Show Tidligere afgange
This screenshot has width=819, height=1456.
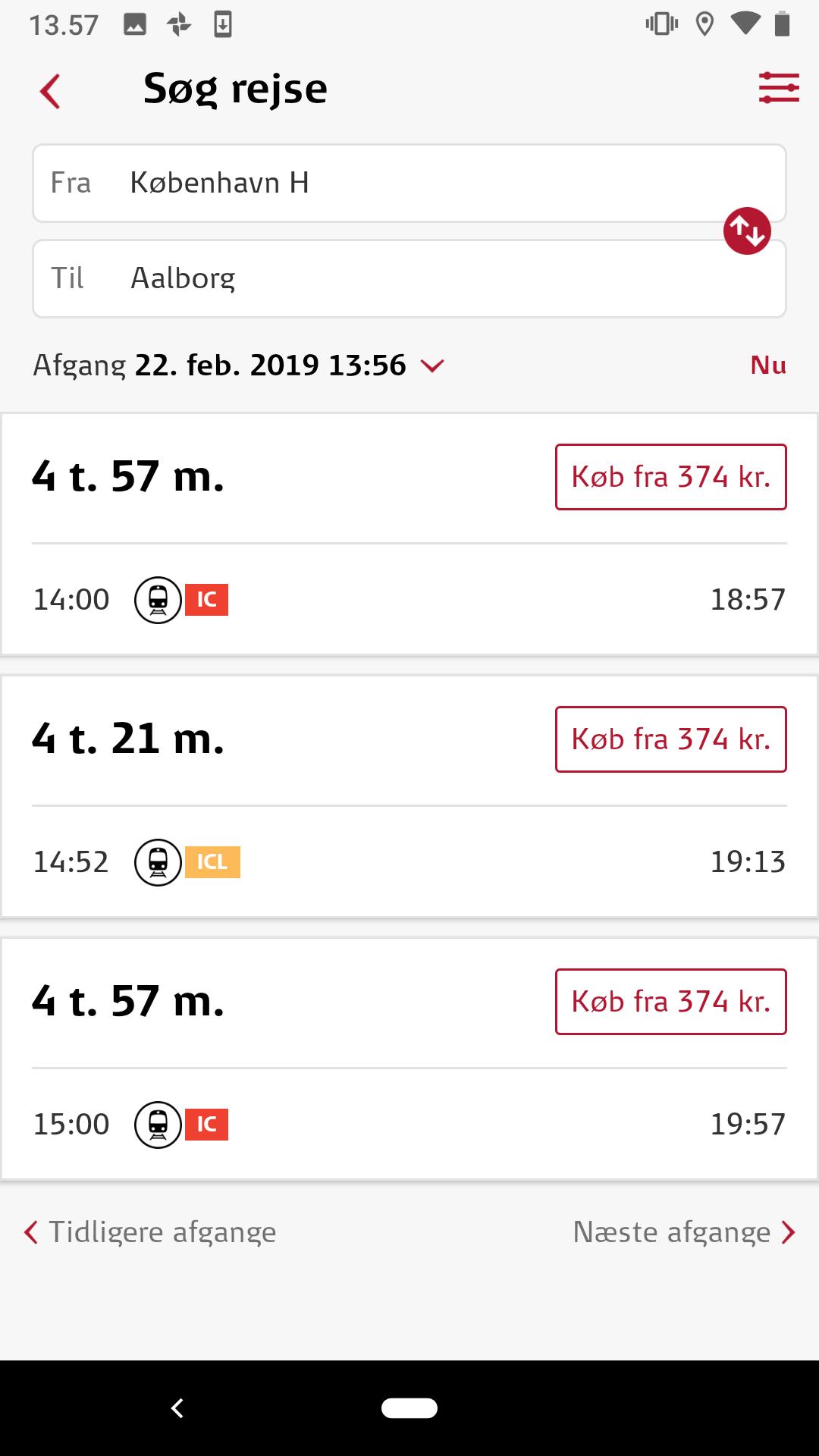(x=152, y=1232)
